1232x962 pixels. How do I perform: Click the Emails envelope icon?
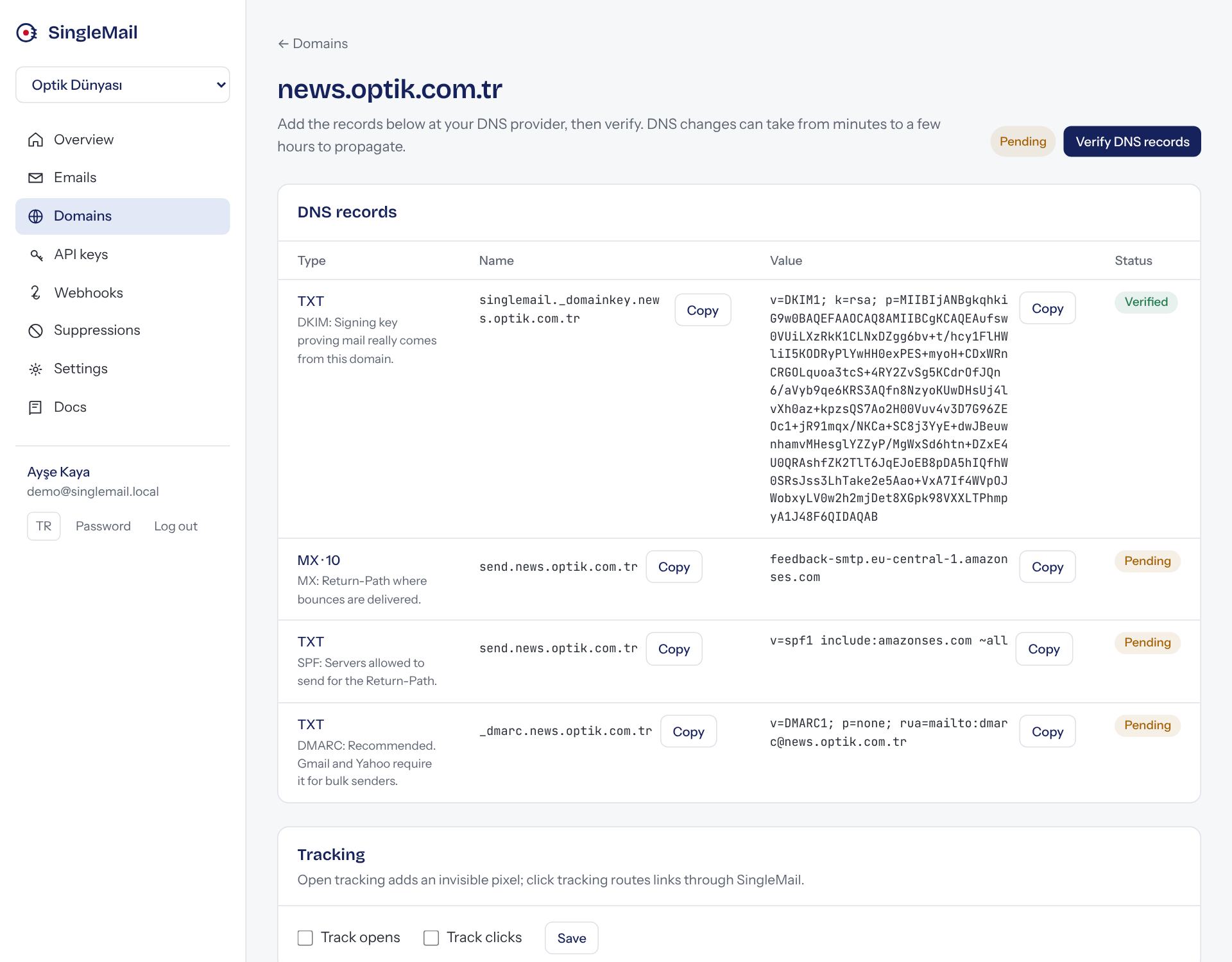(36, 178)
